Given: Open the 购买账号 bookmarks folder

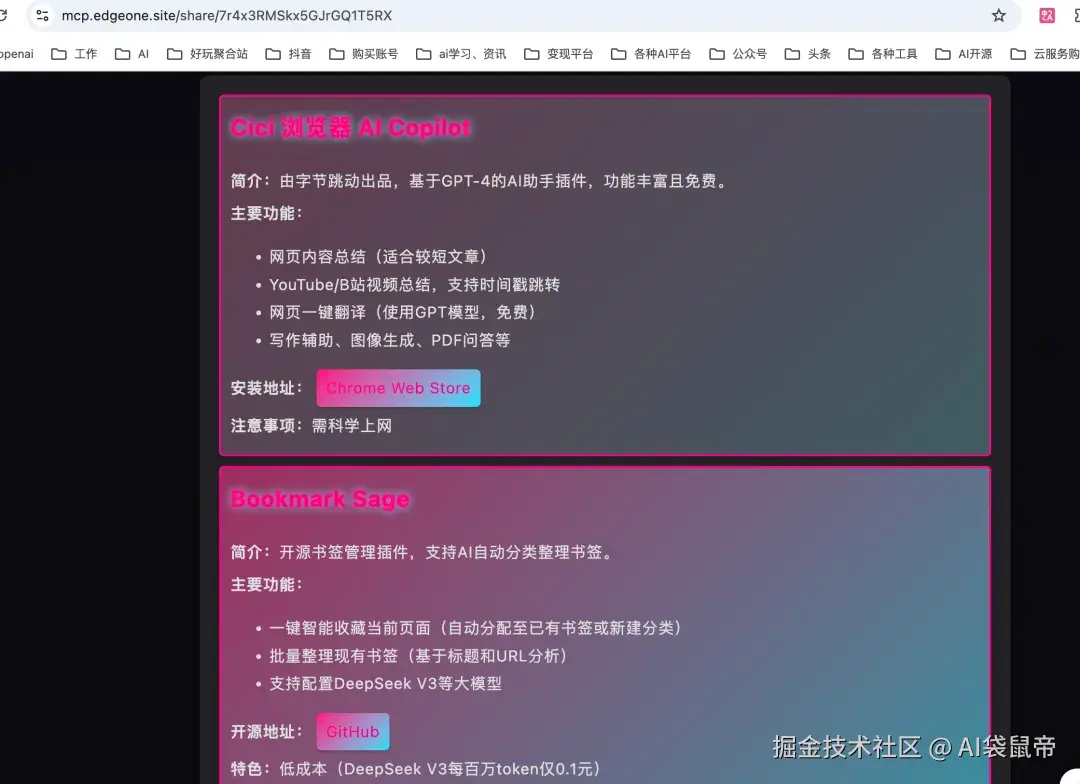Looking at the screenshot, I should 364,54.
